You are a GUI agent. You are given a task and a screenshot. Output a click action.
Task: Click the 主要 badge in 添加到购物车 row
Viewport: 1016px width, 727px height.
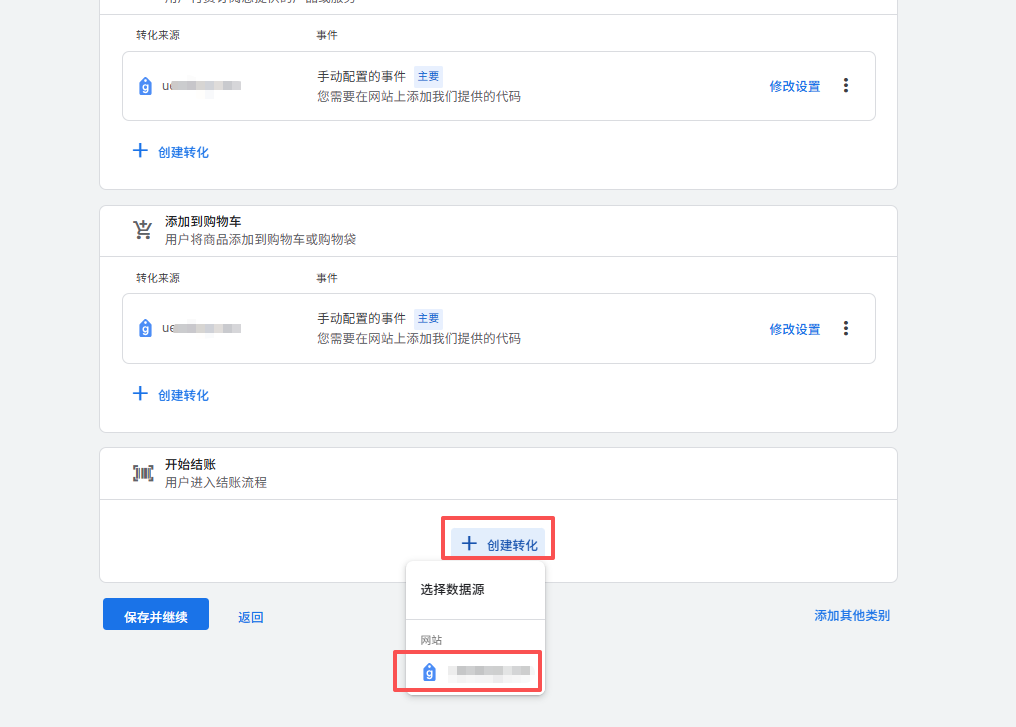428,318
